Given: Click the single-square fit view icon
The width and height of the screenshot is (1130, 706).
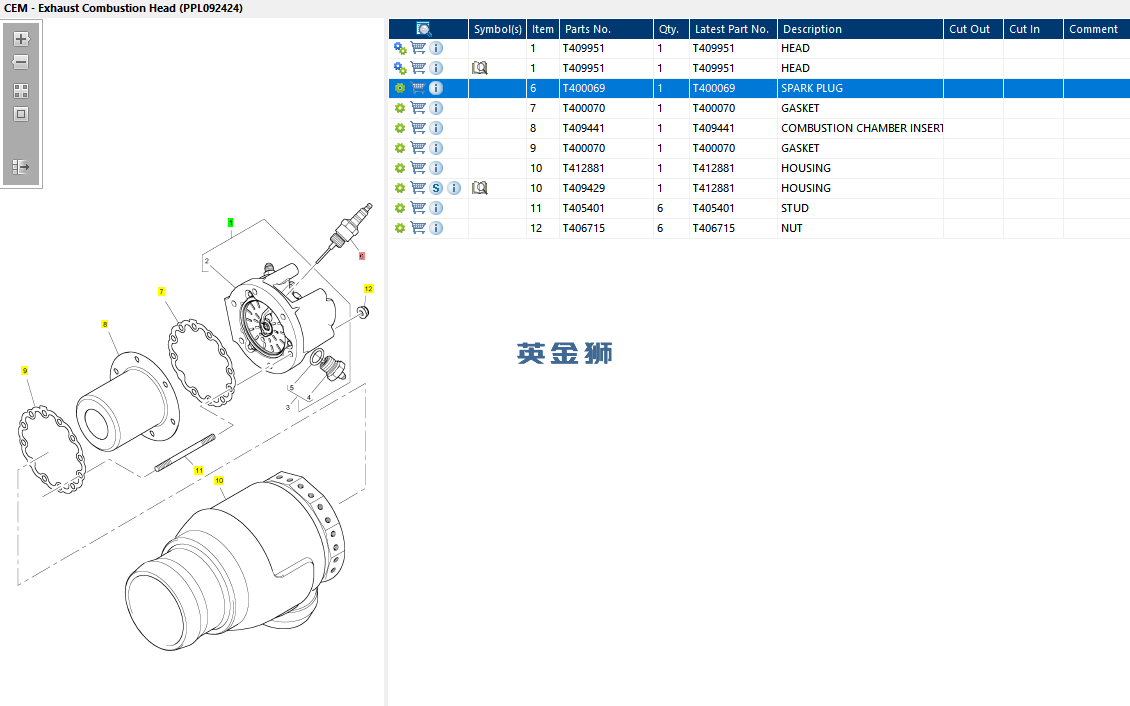Looking at the screenshot, I should point(21,114).
